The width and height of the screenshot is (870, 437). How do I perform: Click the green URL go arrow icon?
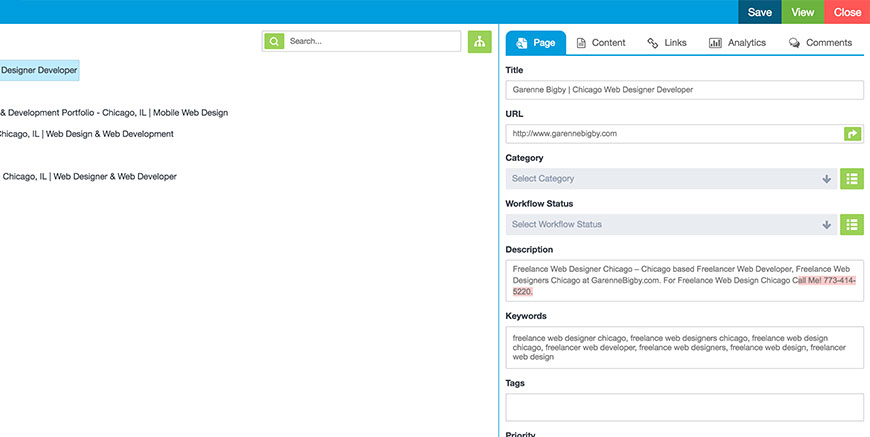[x=852, y=133]
